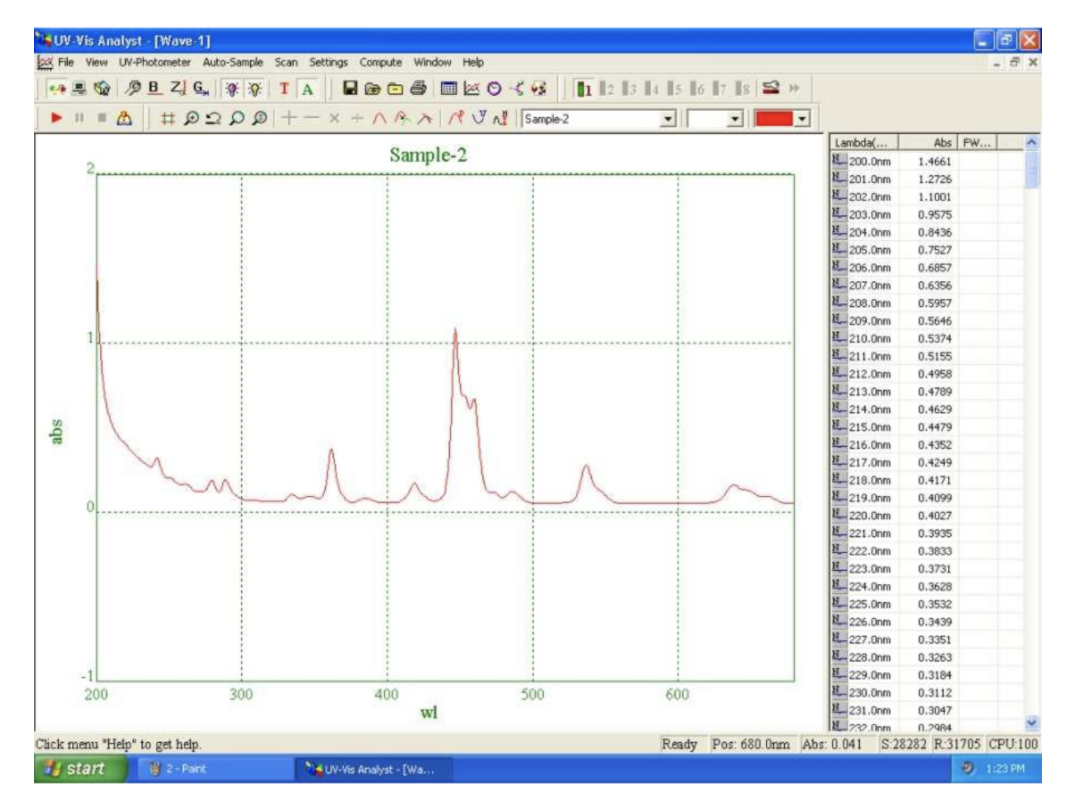Click the Abs column header
The width and height of the screenshot is (1066, 800).
pos(928,143)
